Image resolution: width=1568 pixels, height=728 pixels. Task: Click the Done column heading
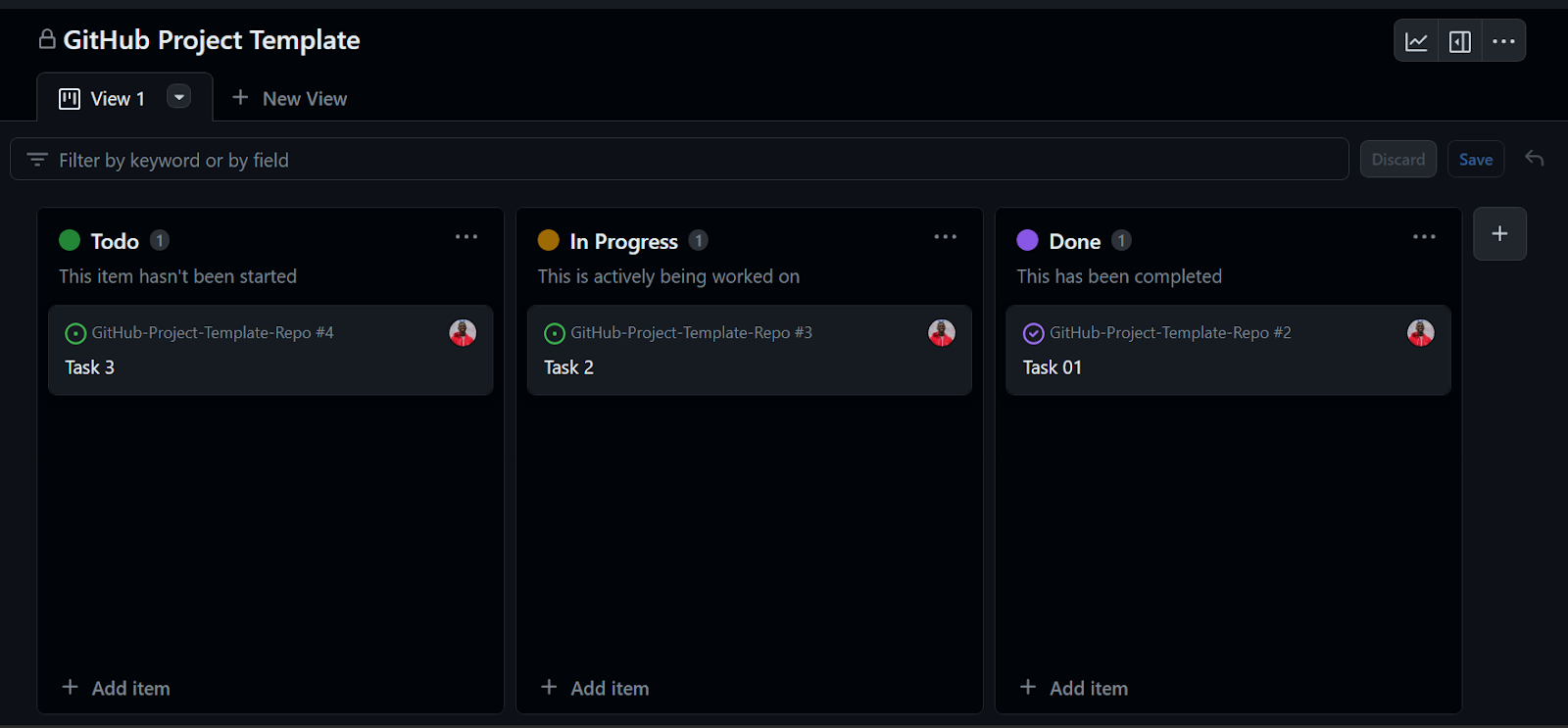point(1075,241)
